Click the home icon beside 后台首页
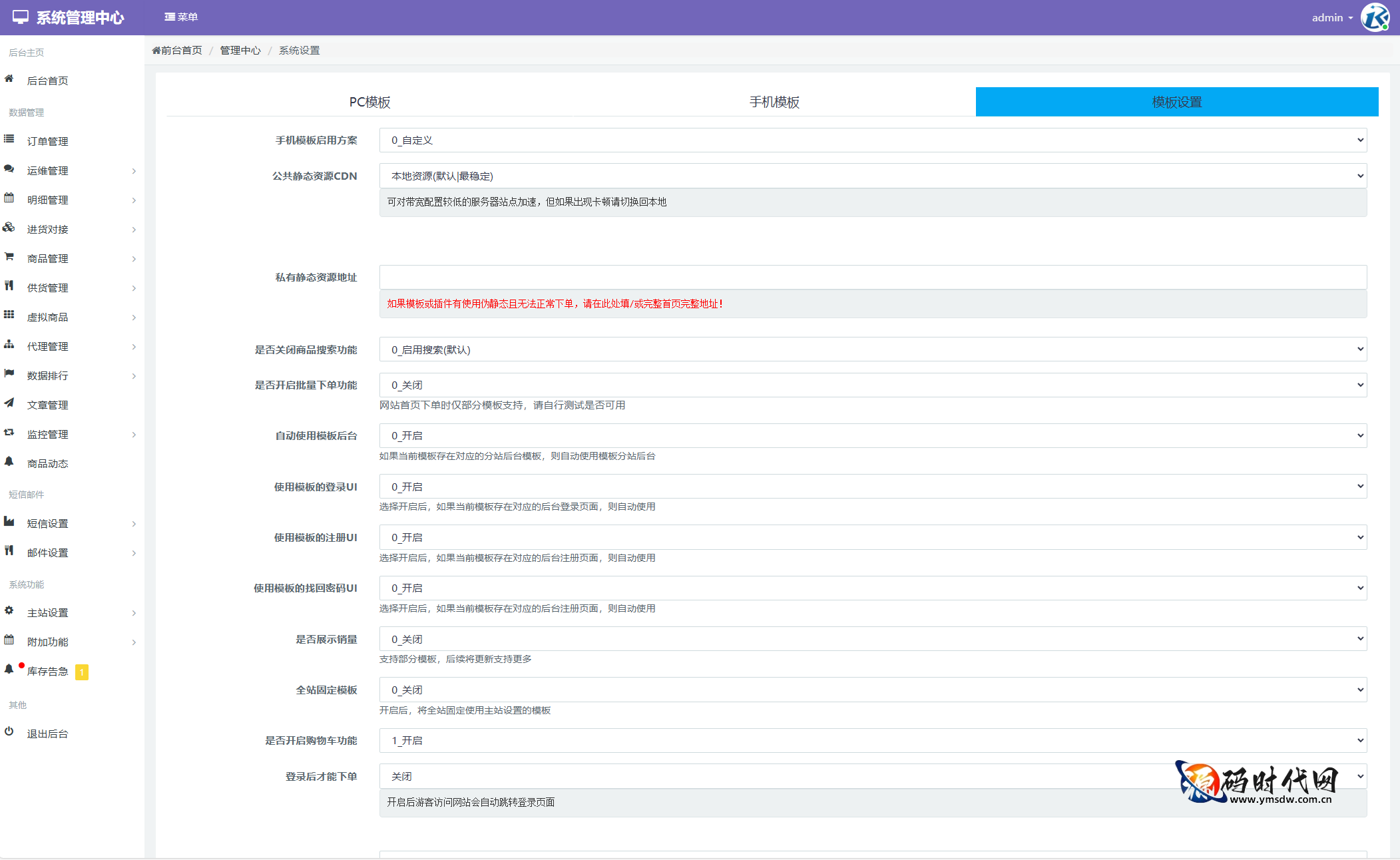 (9, 79)
